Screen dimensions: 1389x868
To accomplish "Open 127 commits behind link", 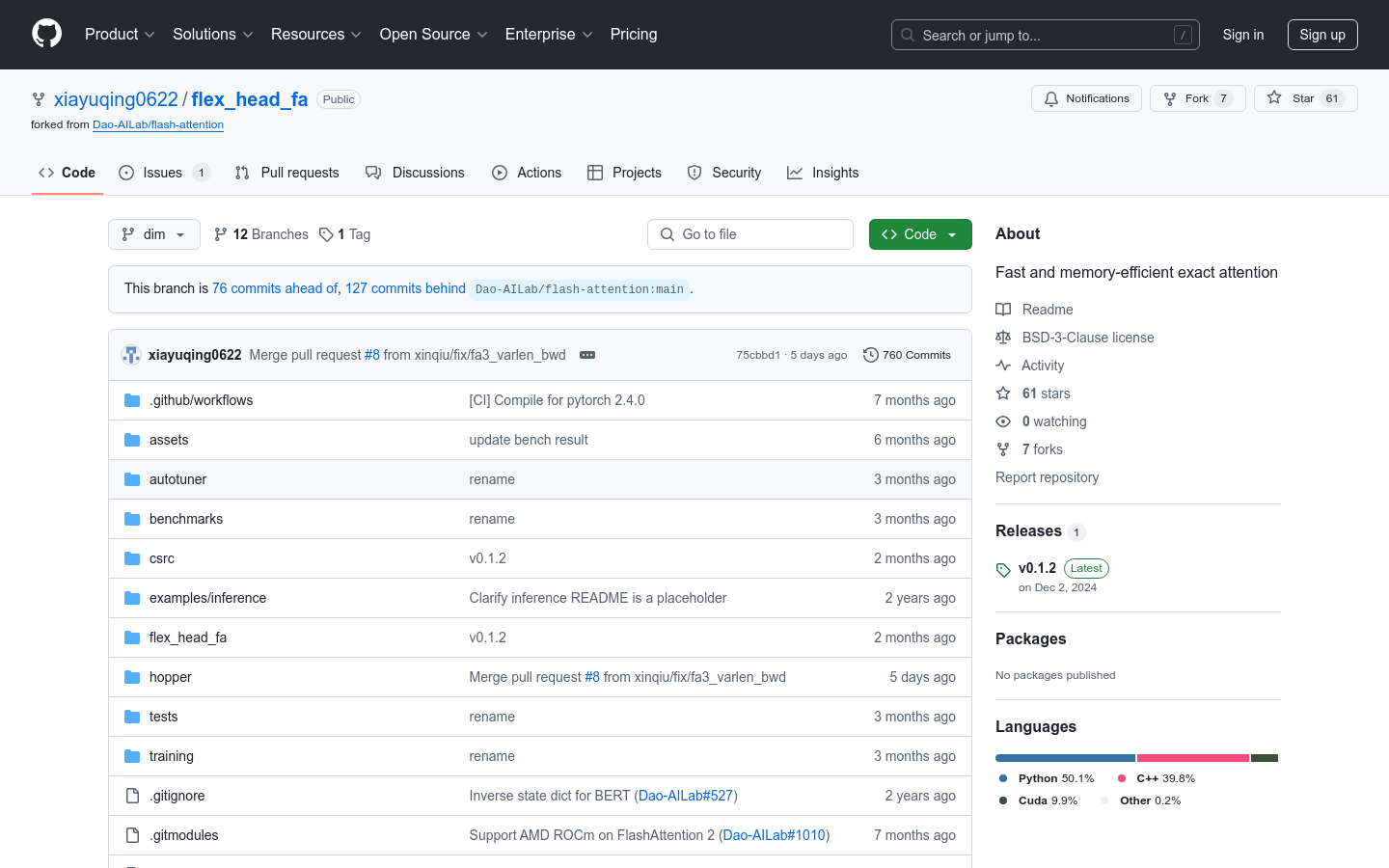I will tap(405, 288).
